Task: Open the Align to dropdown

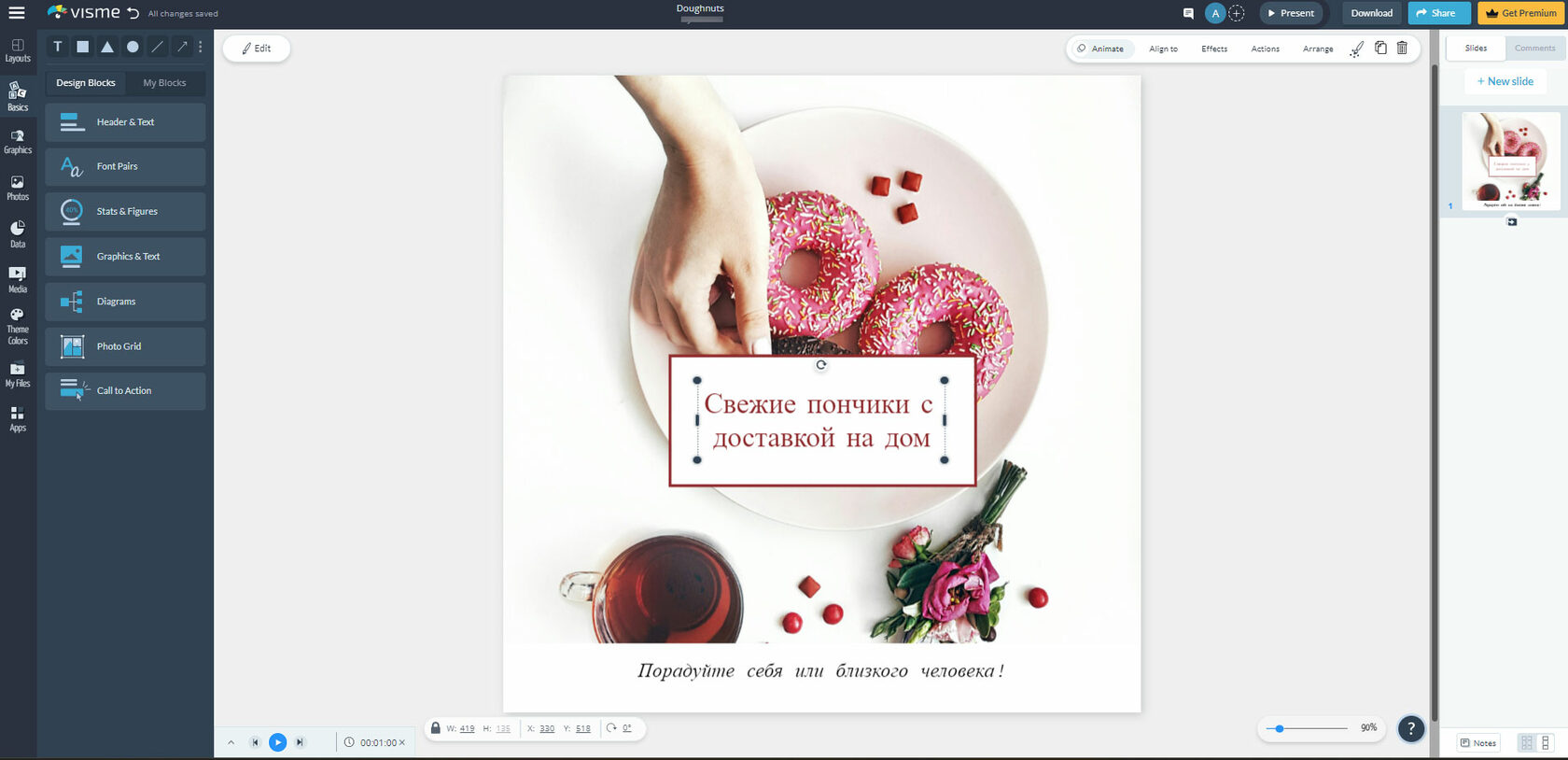Action: (x=1163, y=49)
